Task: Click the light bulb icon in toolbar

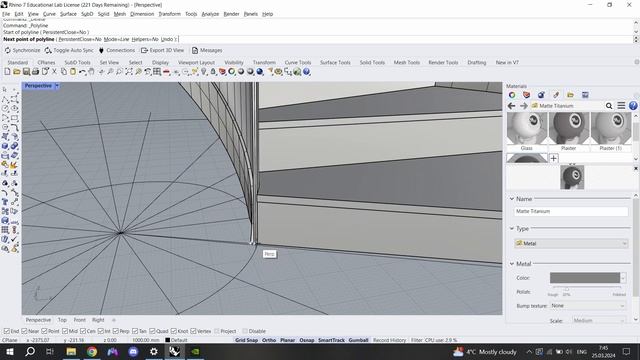Action: click(204, 72)
